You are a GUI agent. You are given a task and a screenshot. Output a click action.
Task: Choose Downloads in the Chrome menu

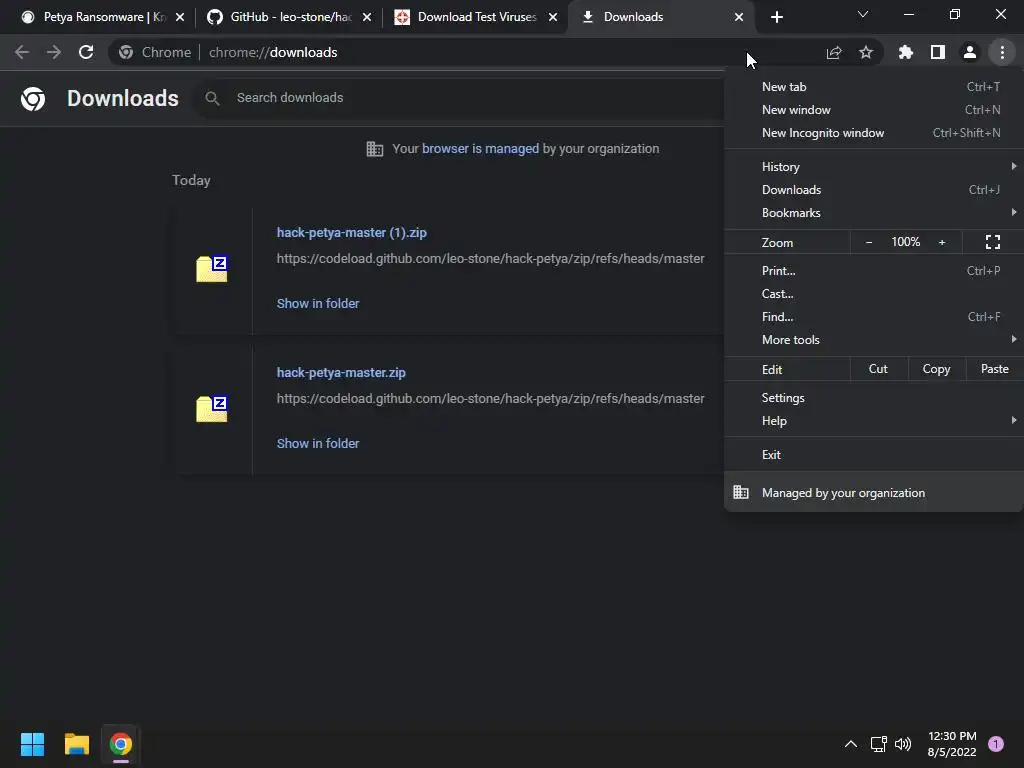click(x=874, y=189)
